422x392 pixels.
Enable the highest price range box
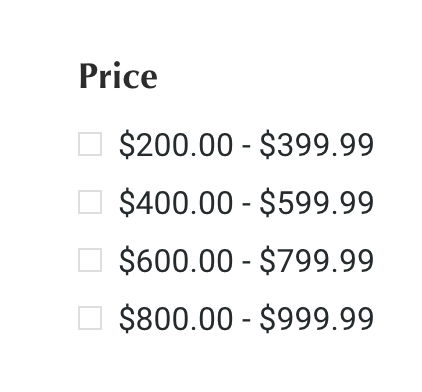coord(90,318)
